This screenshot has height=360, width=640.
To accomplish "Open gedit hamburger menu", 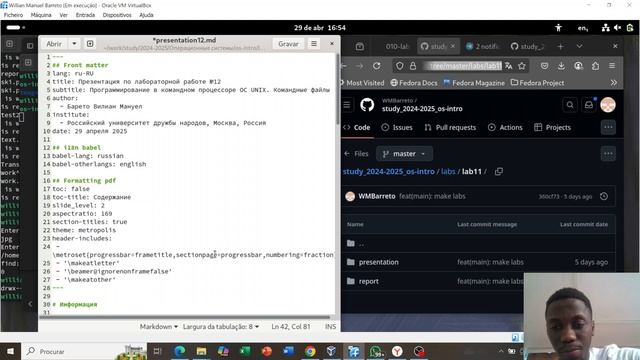I will (314, 44).
